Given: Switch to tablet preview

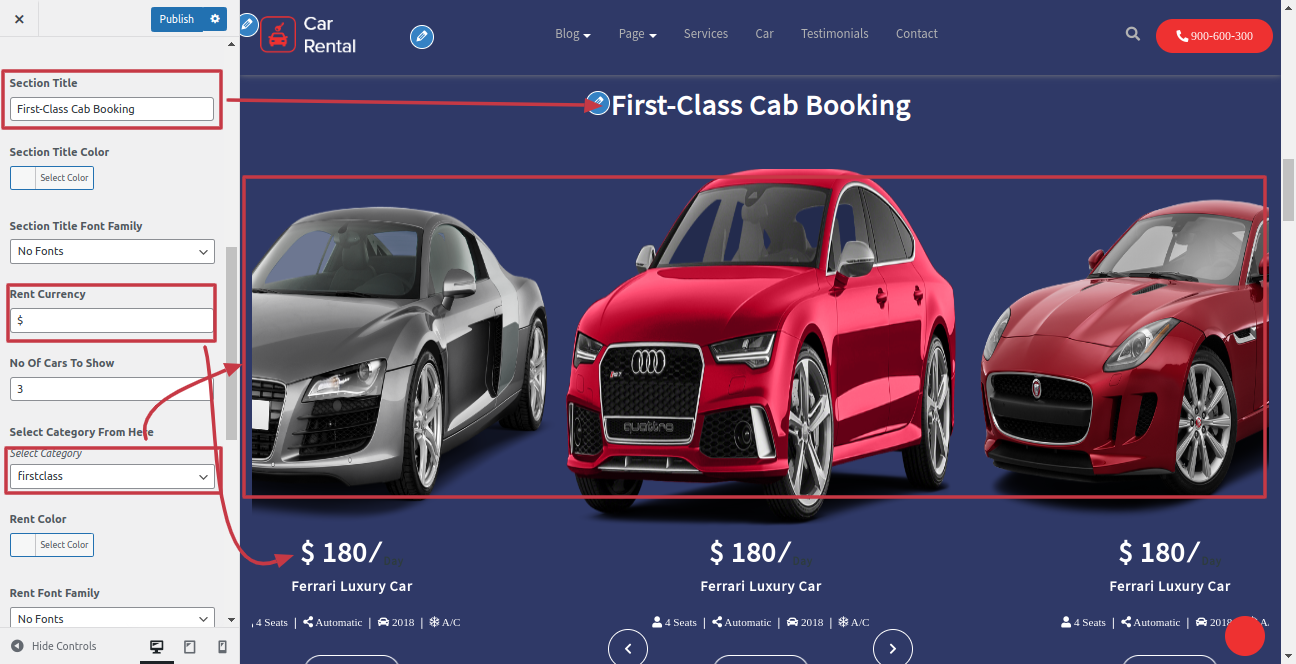Looking at the screenshot, I should [190, 646].
